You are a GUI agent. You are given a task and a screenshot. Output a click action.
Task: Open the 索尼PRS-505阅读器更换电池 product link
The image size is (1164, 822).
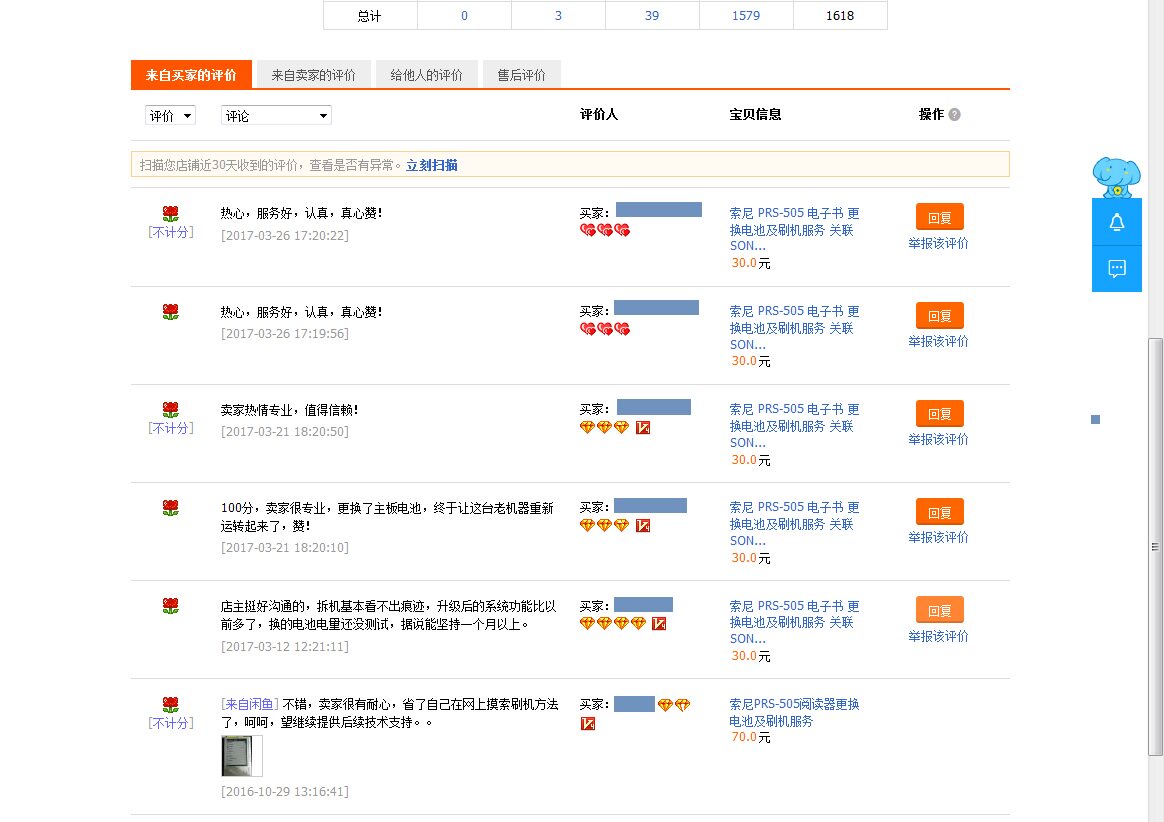pos(794,712)
